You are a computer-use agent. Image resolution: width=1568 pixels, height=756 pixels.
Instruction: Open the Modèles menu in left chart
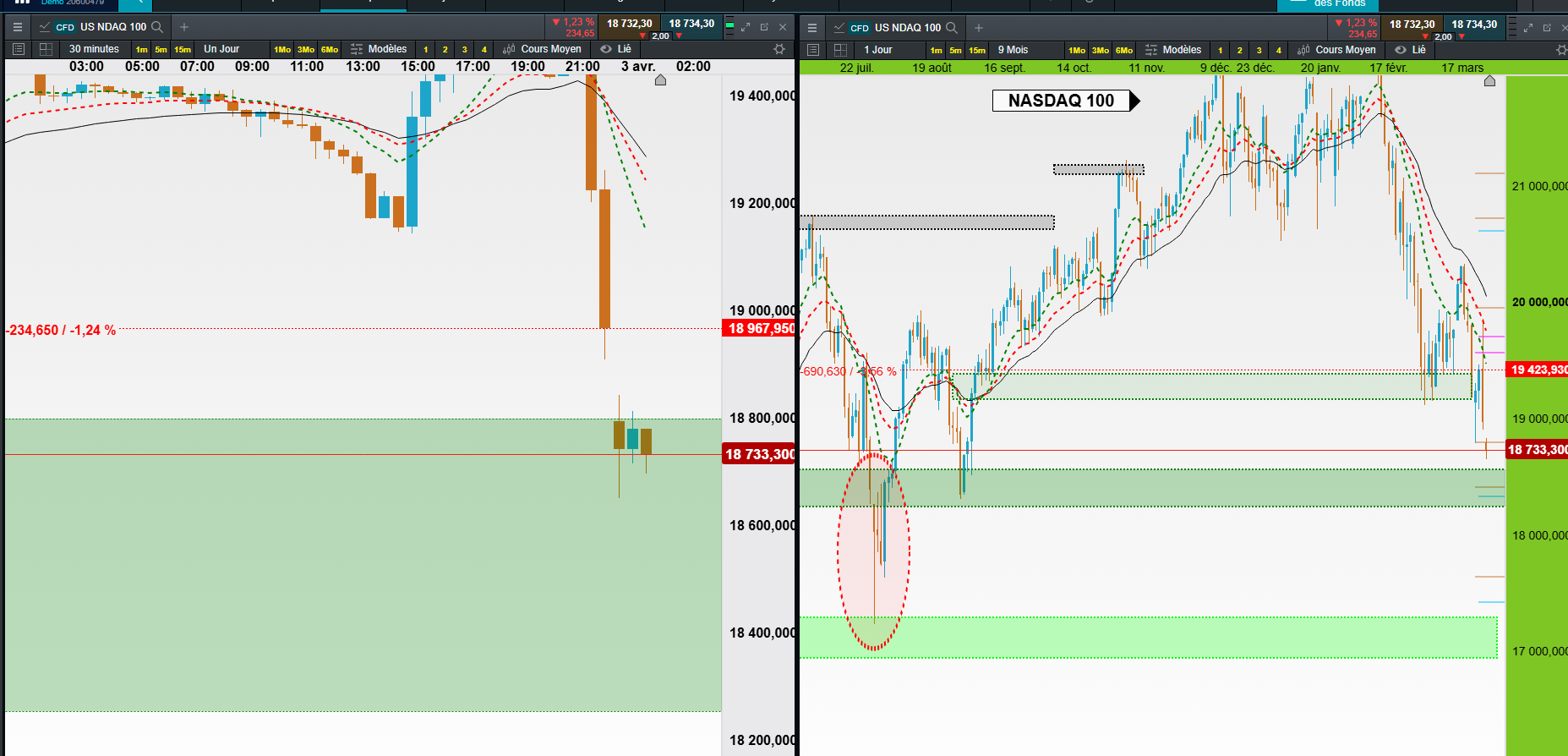[x=380, y=49]
